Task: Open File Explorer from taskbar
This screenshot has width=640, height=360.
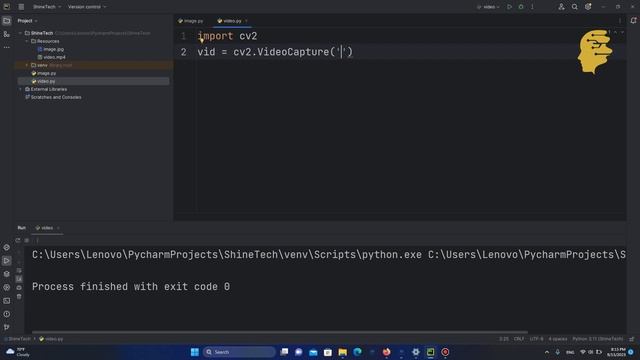Action: coord(342,352)
